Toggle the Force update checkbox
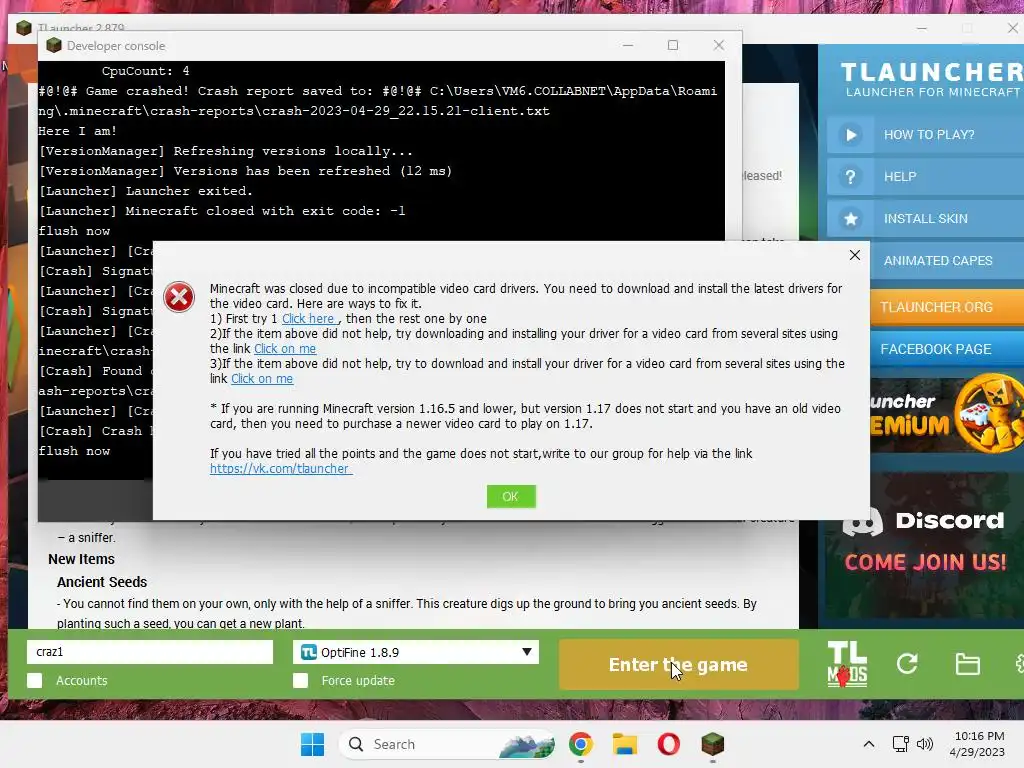Viewport: 1024px width, 768px height. pos(300,680)
